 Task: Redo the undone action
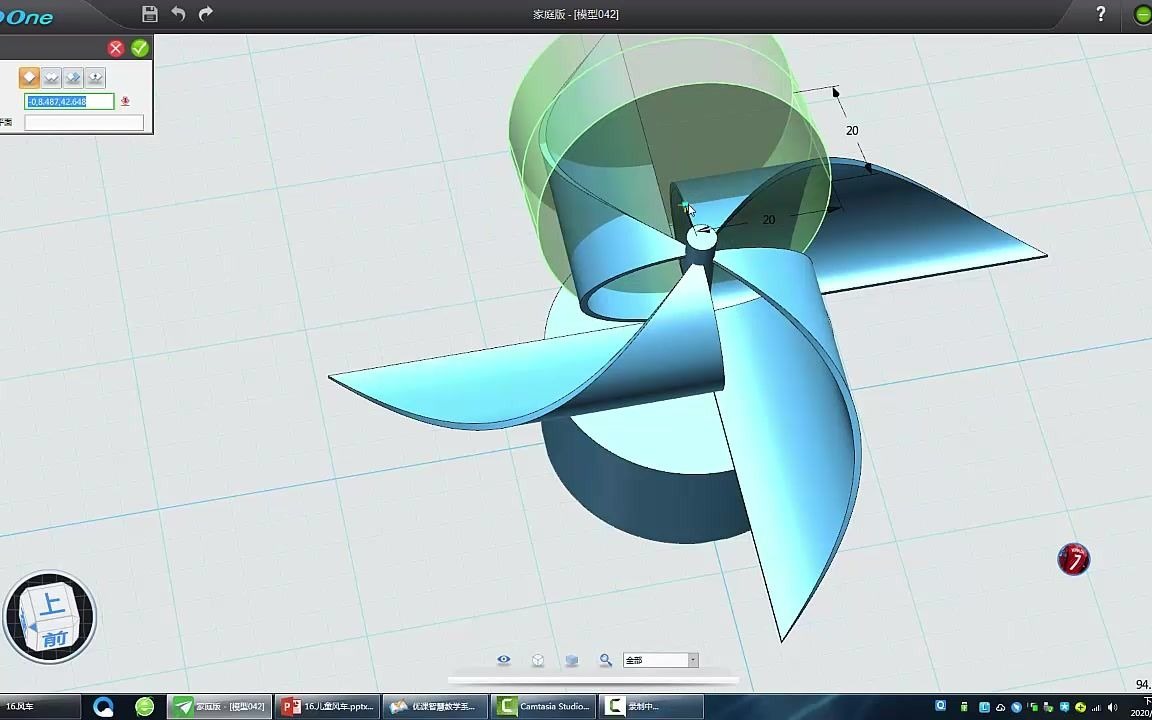(206, 13)
